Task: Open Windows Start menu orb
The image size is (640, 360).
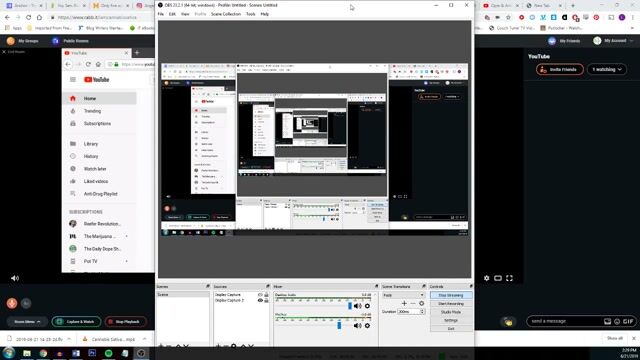Action: 9,353
